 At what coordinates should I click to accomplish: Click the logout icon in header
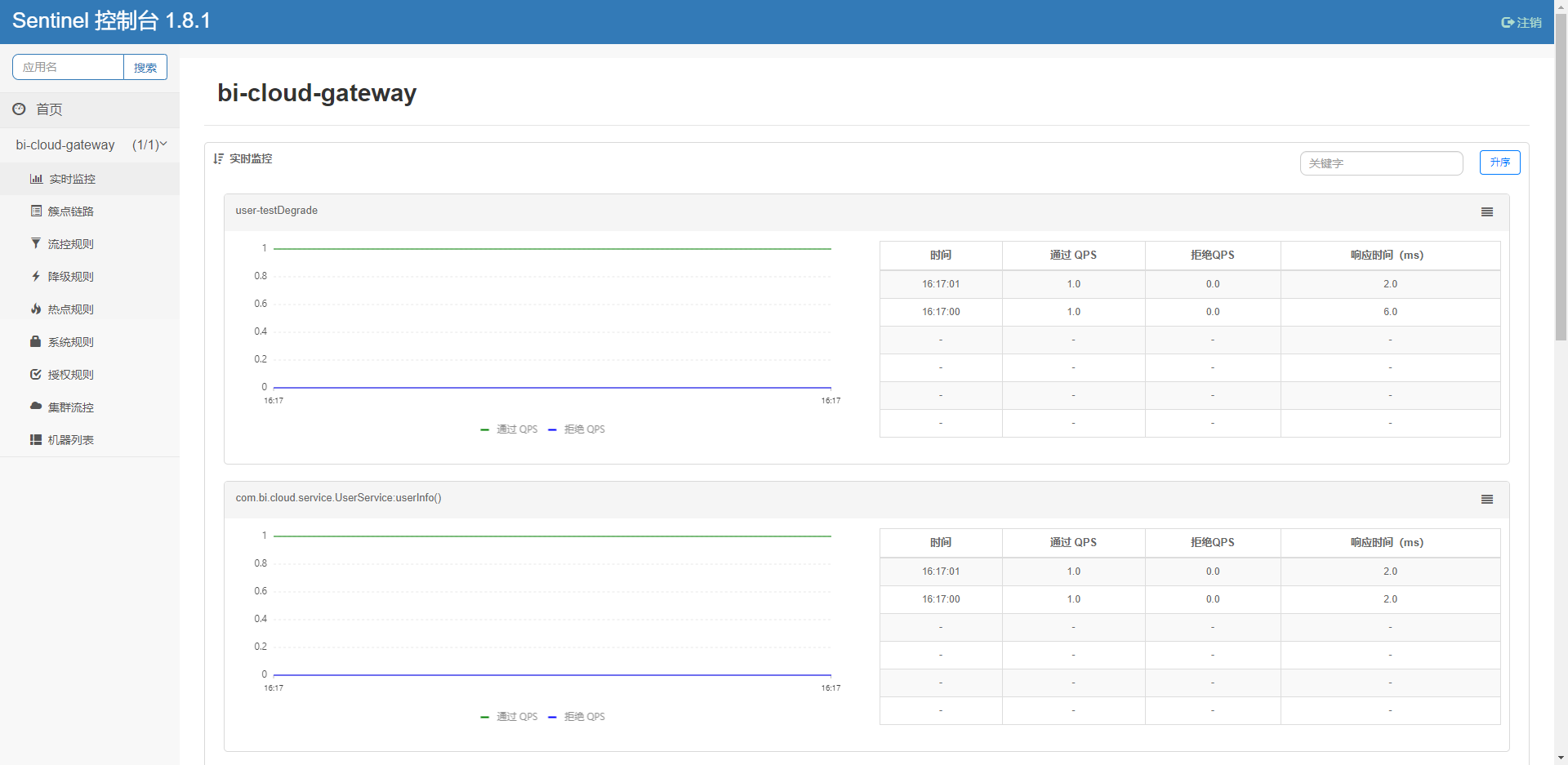coord(1508,23)
